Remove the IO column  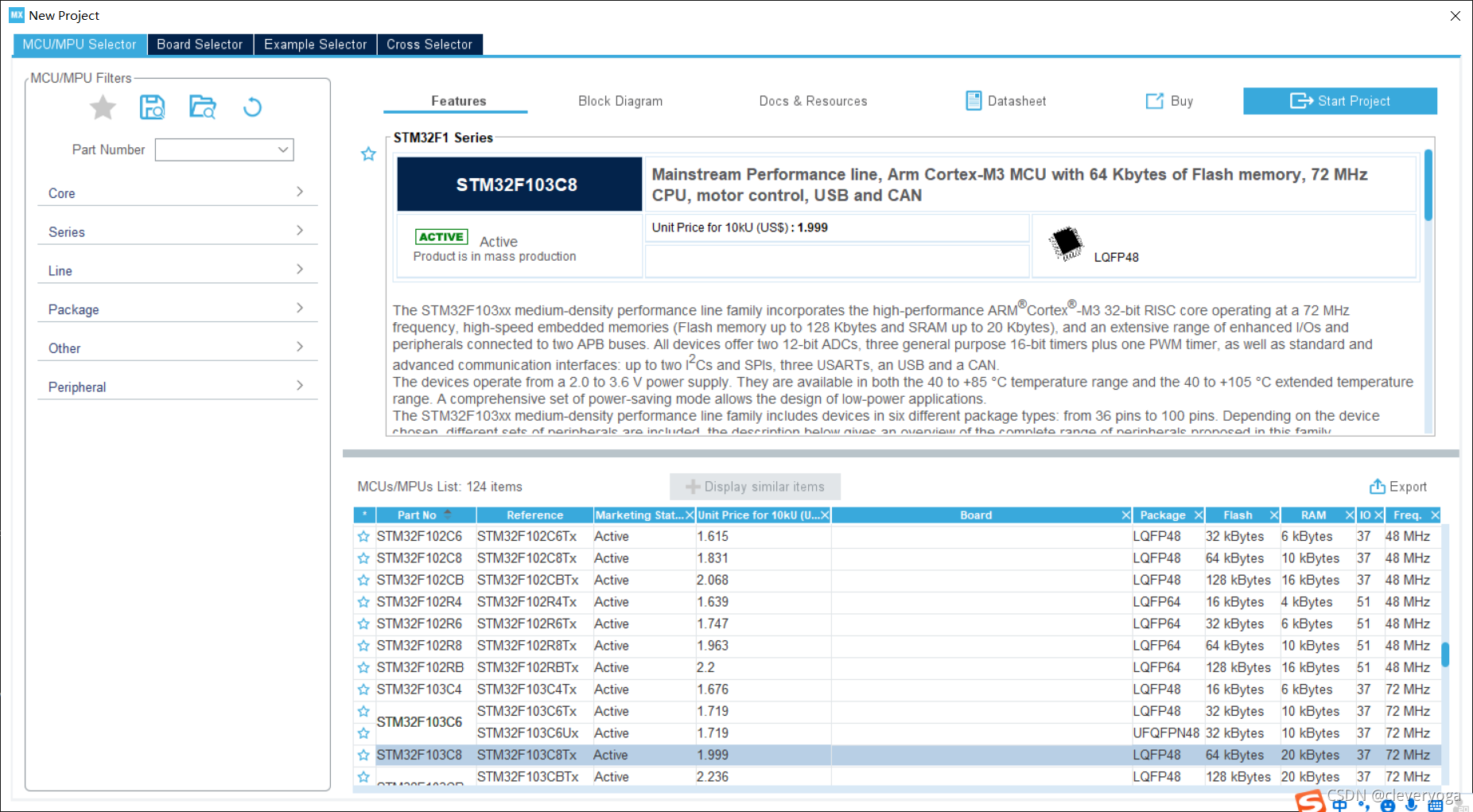[x=1379, y=515]
